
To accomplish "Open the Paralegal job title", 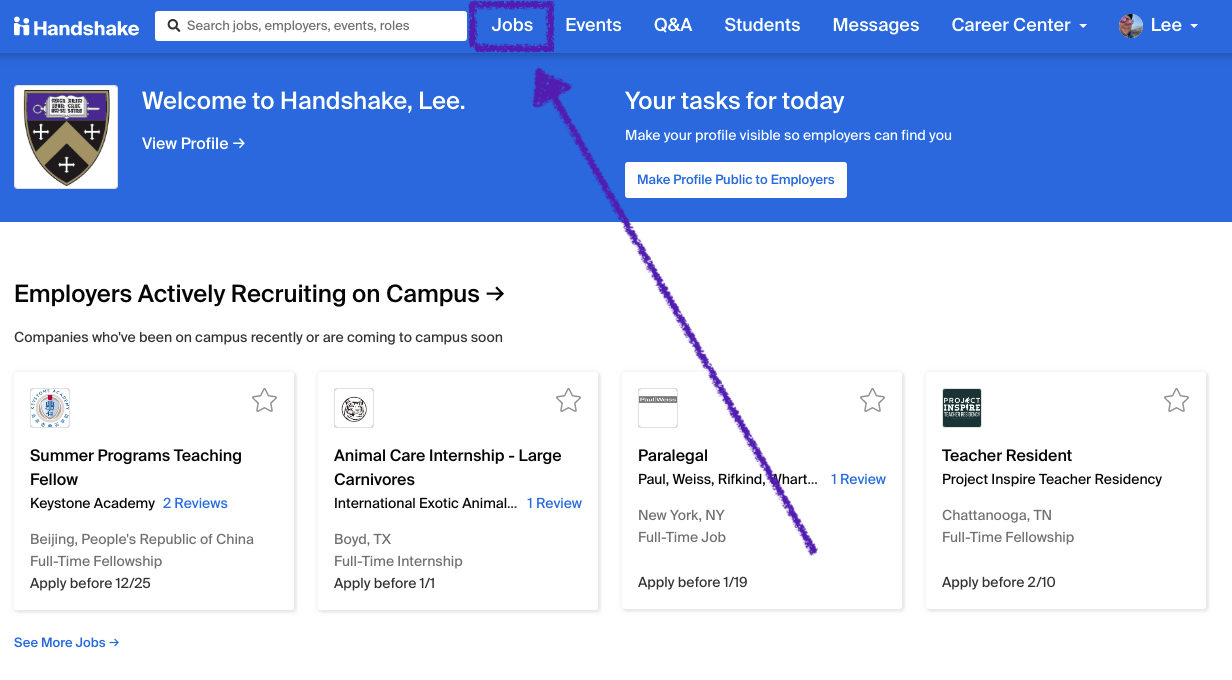I will pos(673,455).
